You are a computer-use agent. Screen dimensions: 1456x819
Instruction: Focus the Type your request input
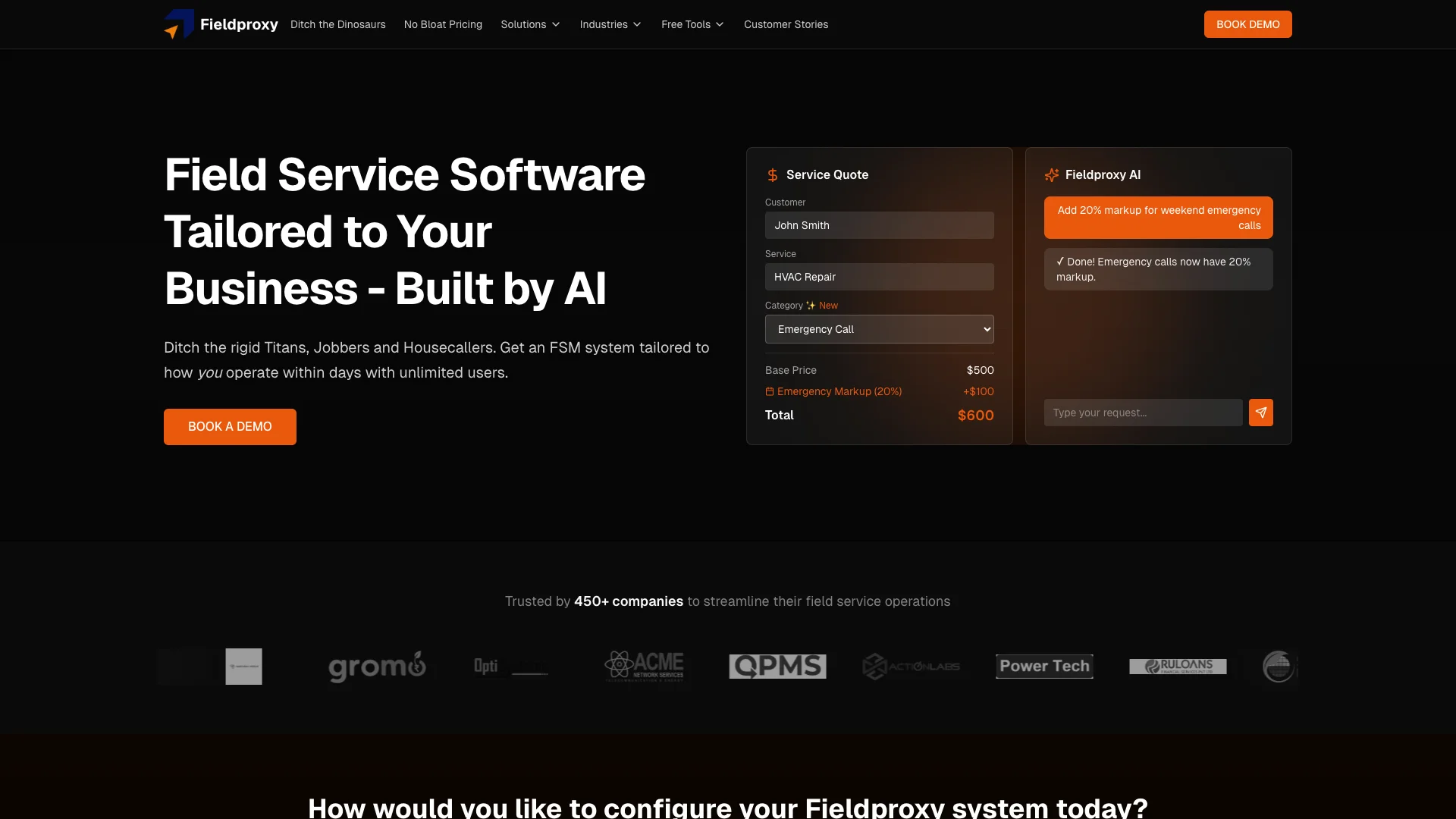1143,413
